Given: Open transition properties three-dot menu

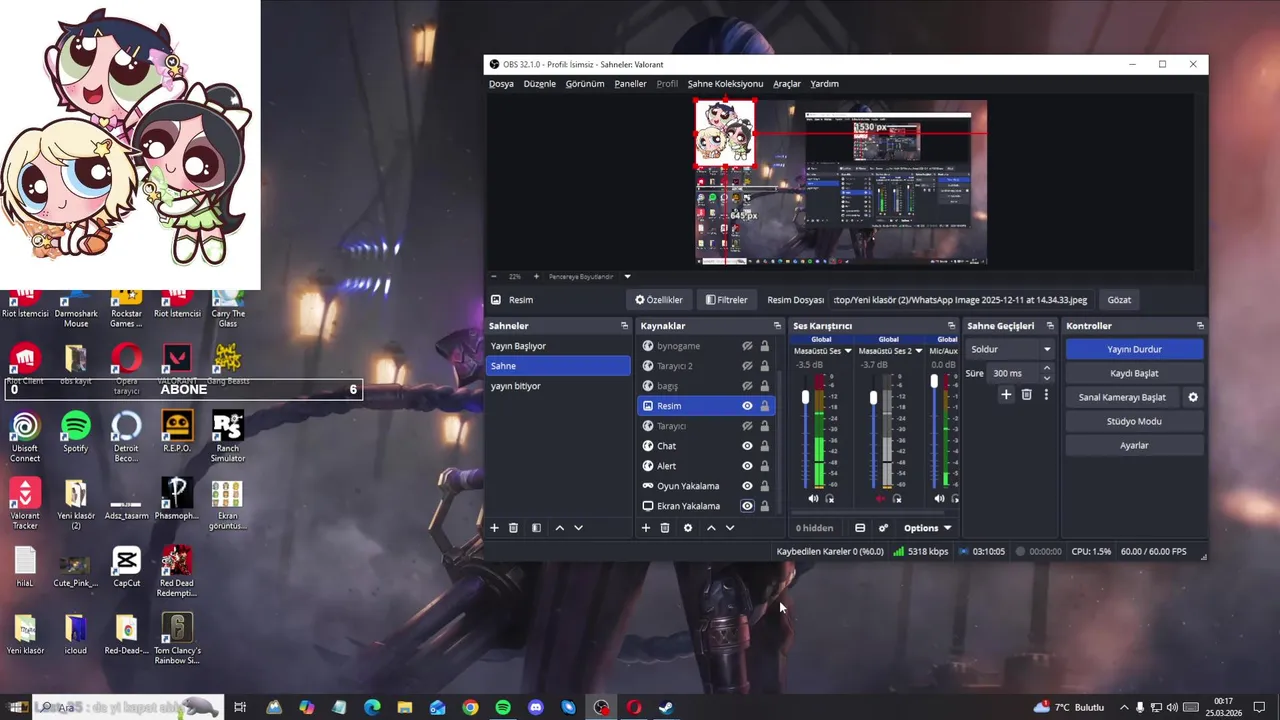Looking at the screenshot, I should pos(1046,395).
